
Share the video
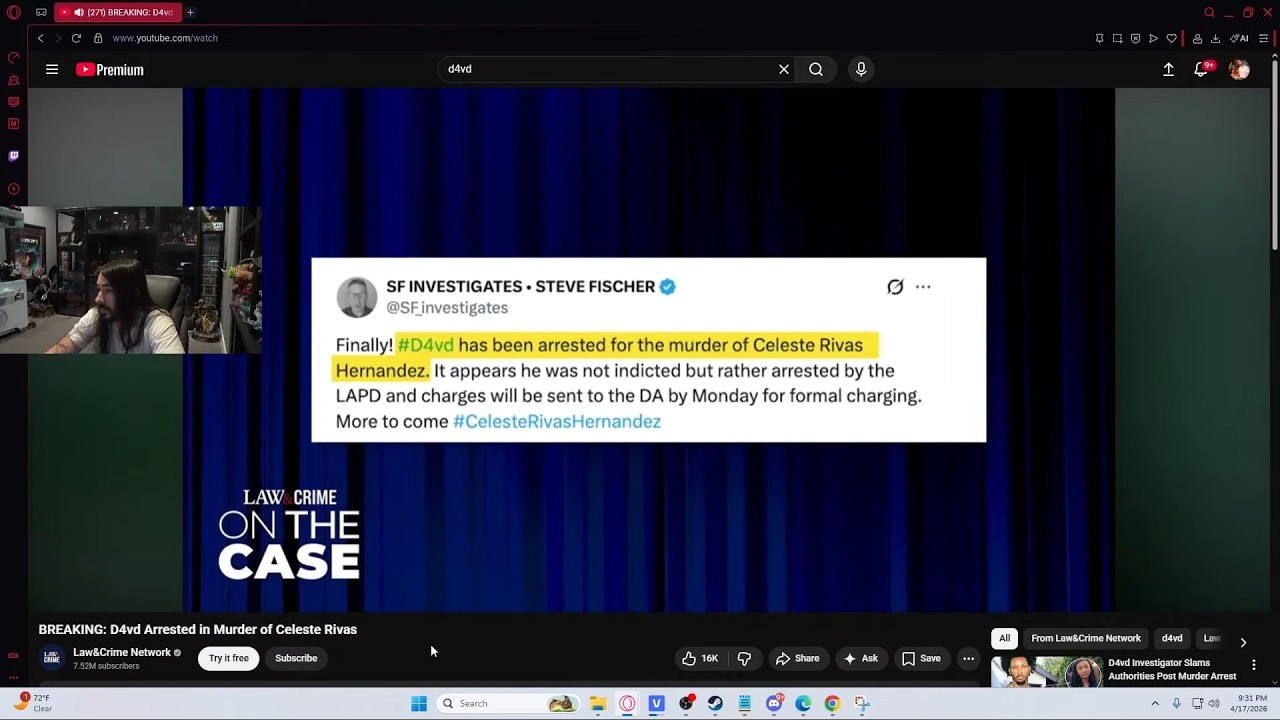[797, 658]
